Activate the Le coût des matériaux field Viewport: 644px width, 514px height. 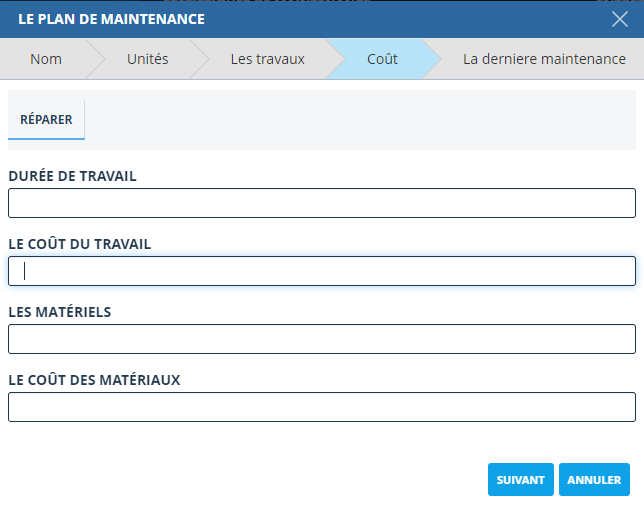[321, 407]
